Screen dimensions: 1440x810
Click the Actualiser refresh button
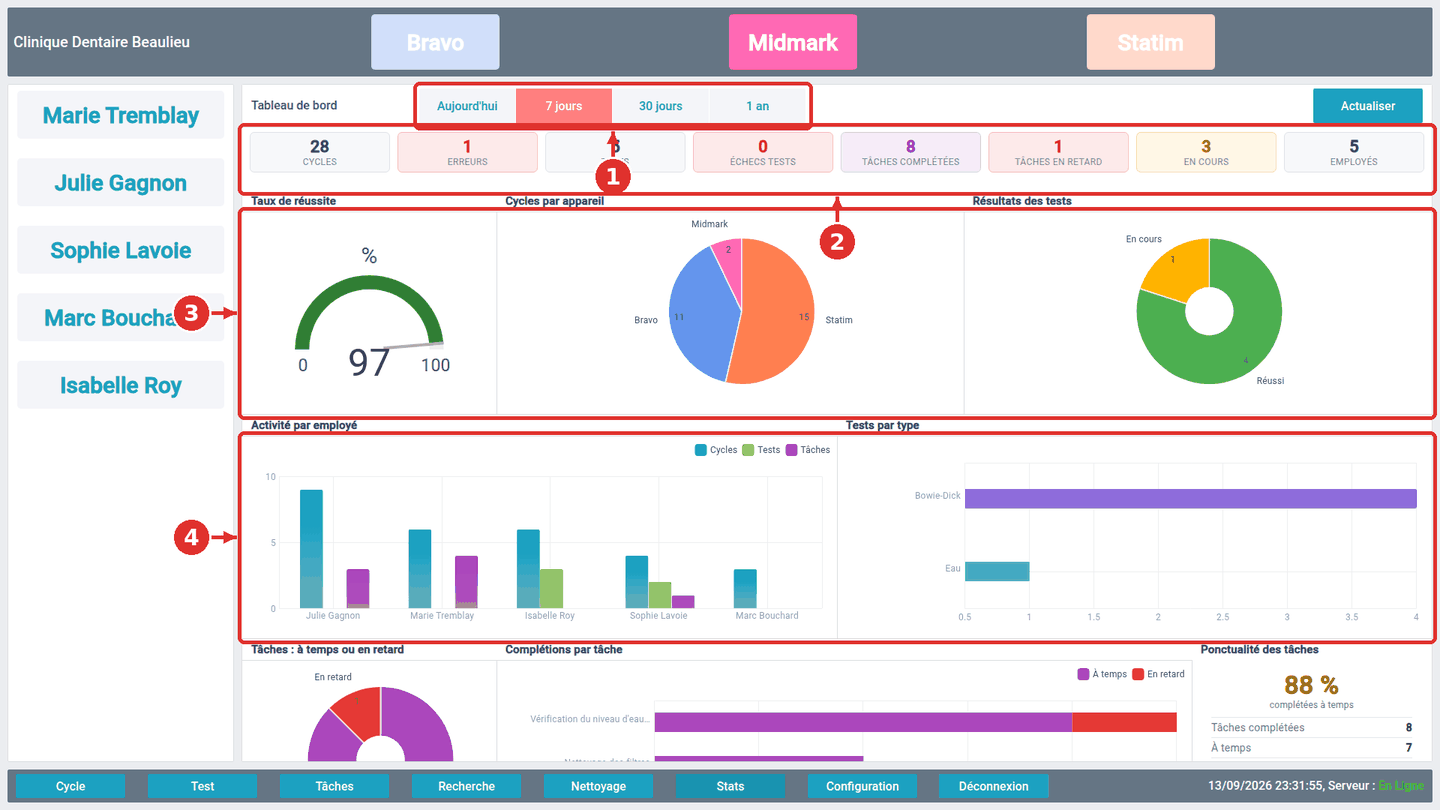1368,106
